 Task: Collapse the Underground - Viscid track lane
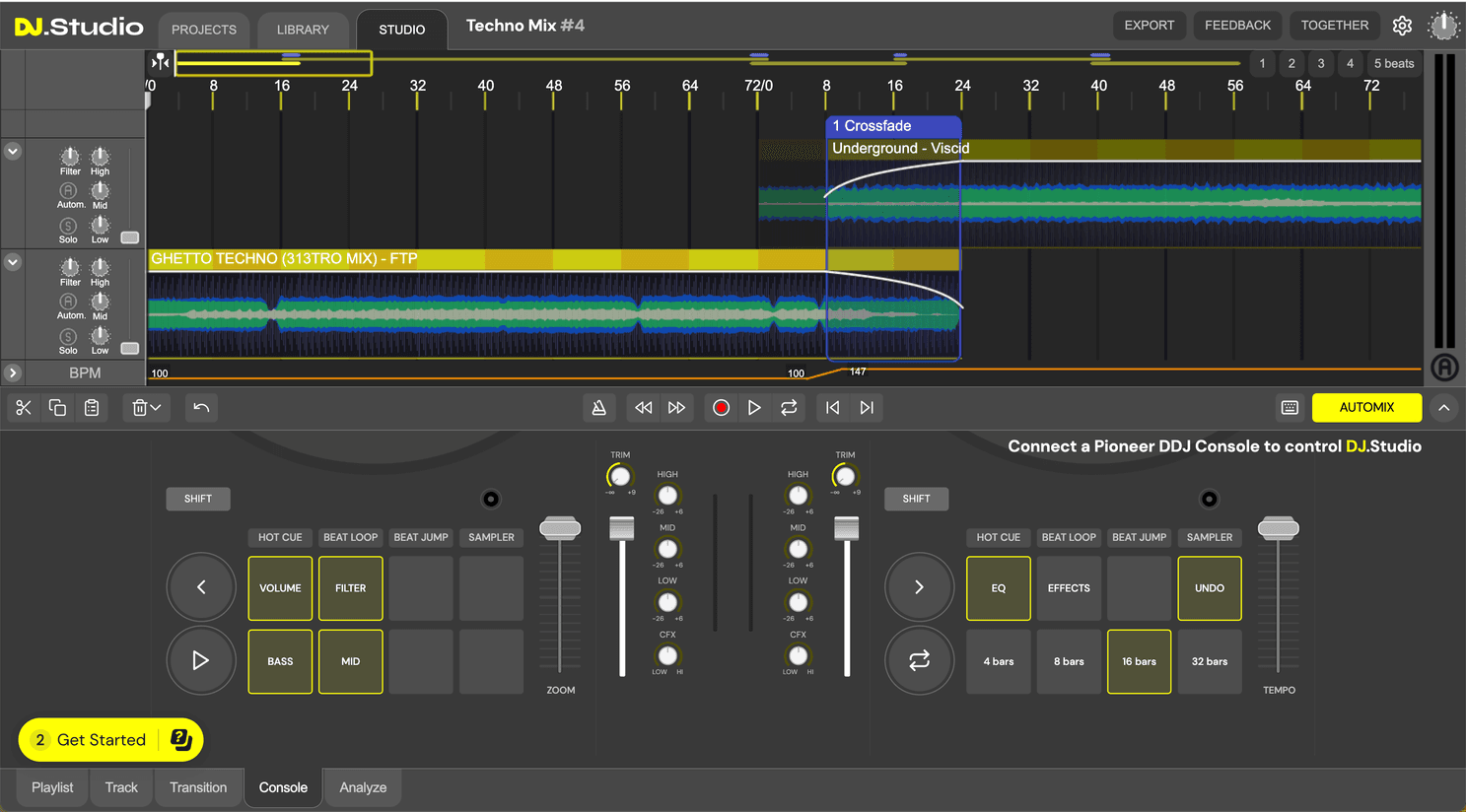tap(13, 152)
